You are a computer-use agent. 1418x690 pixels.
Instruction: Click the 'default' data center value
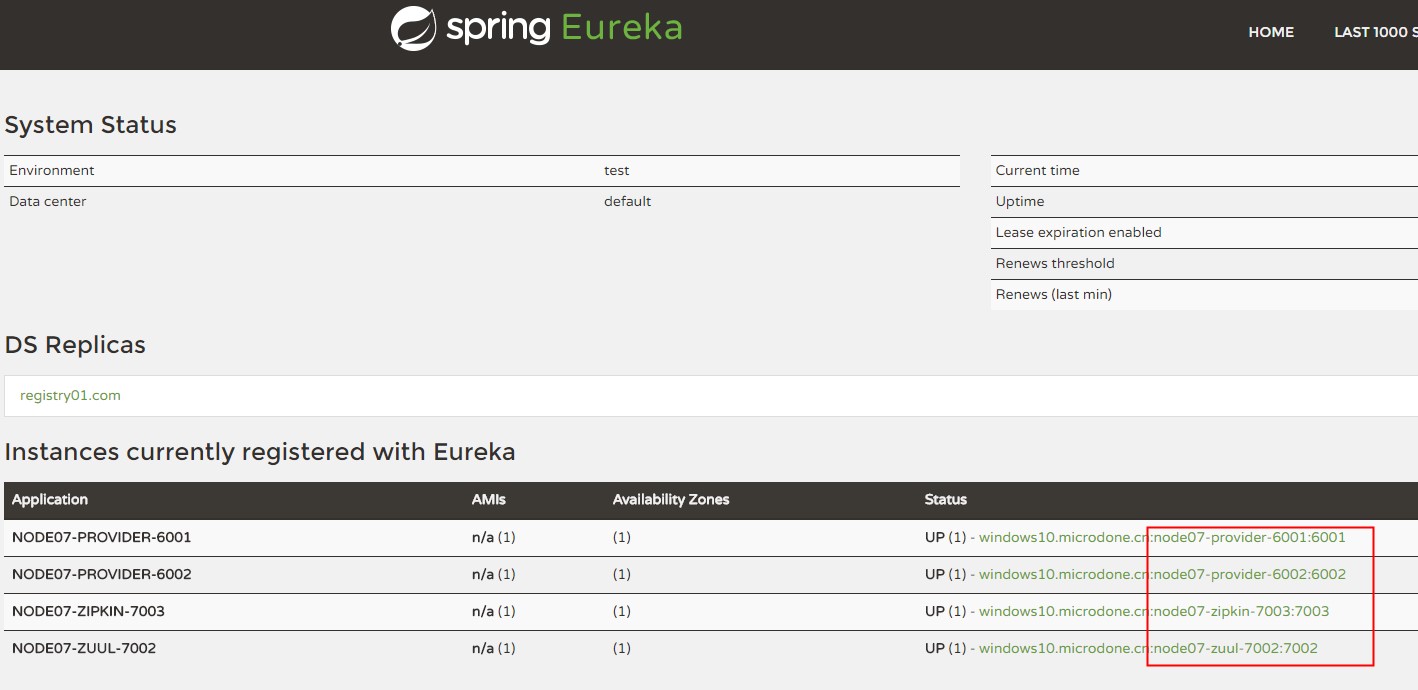[627, 201]
